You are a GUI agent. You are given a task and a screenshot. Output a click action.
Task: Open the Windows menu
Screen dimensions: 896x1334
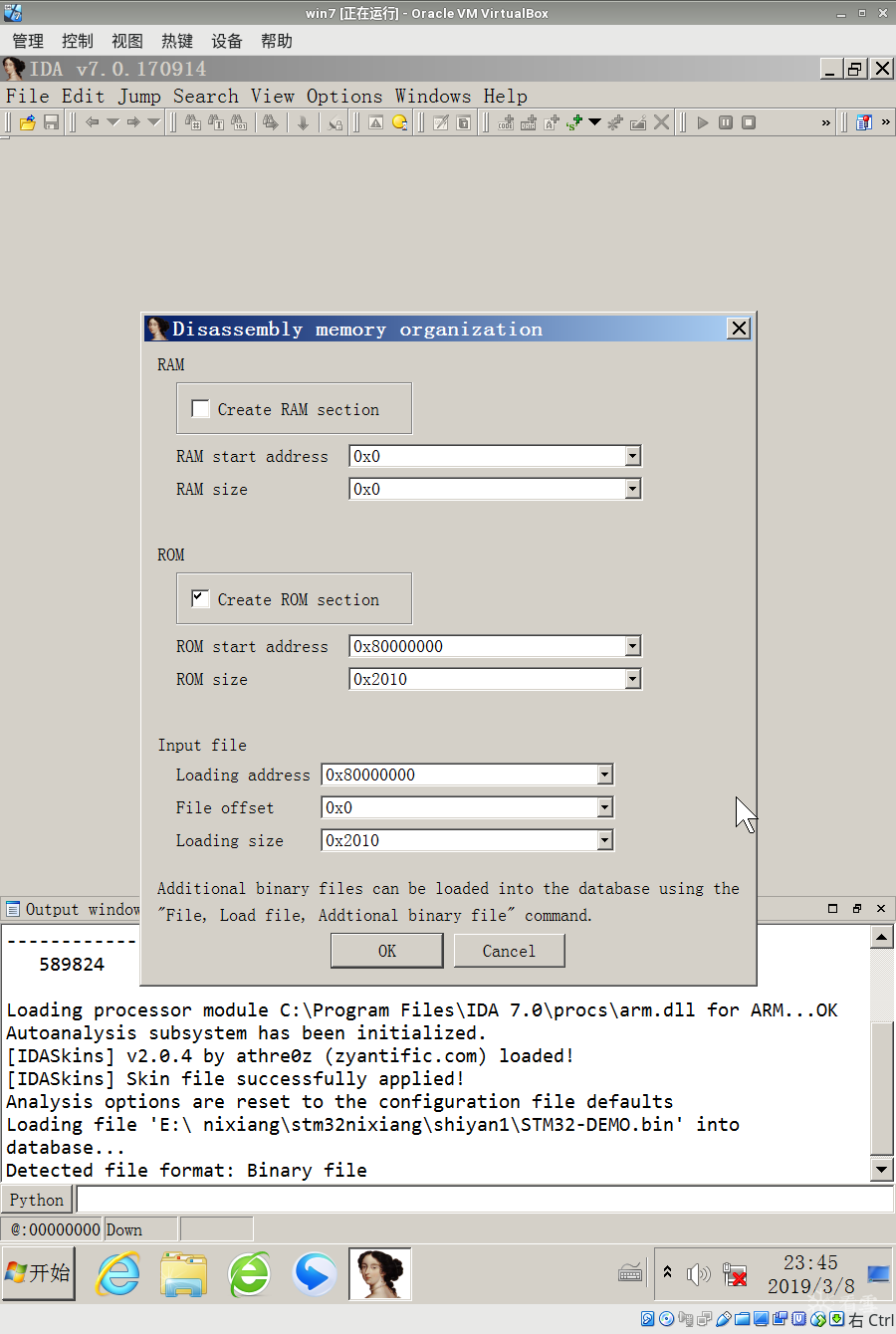click(433, 96)
